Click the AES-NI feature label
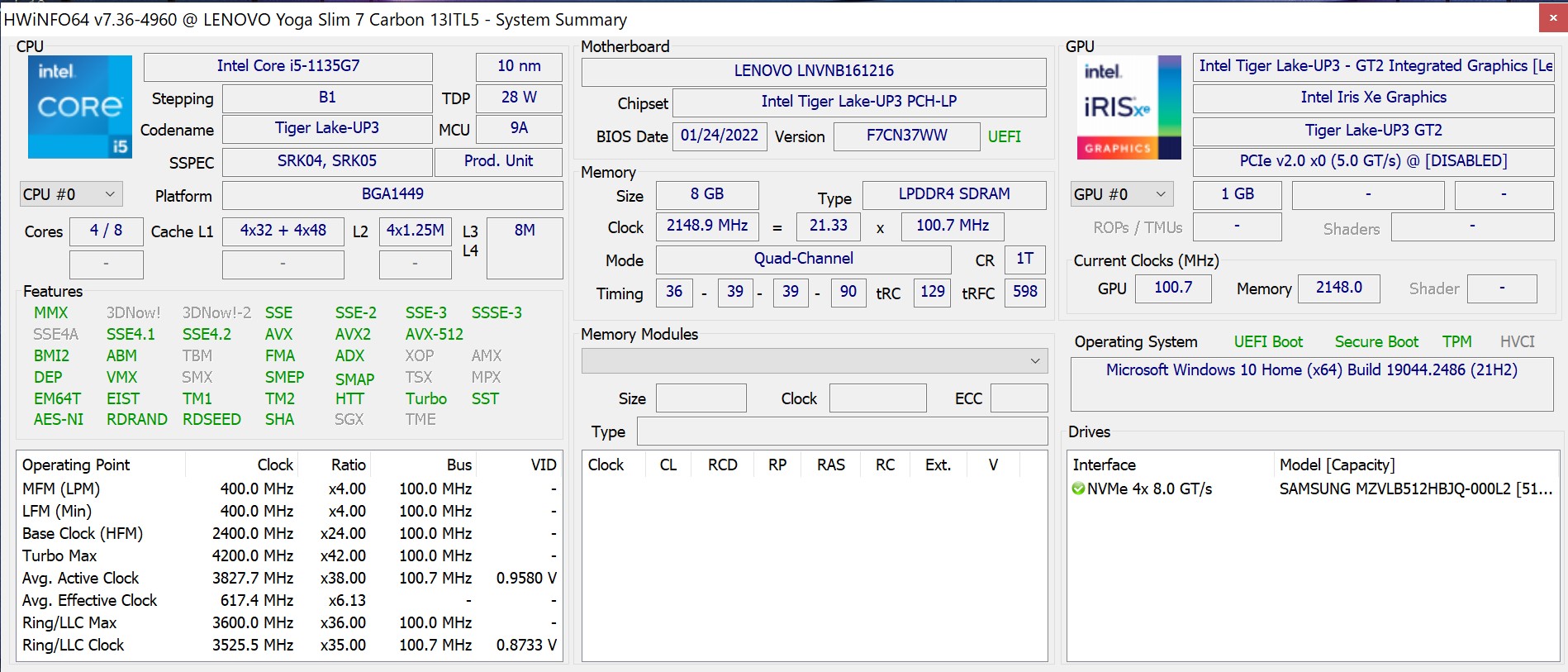The width and height of the screenshot is (1568, 672). click(59, 420)
